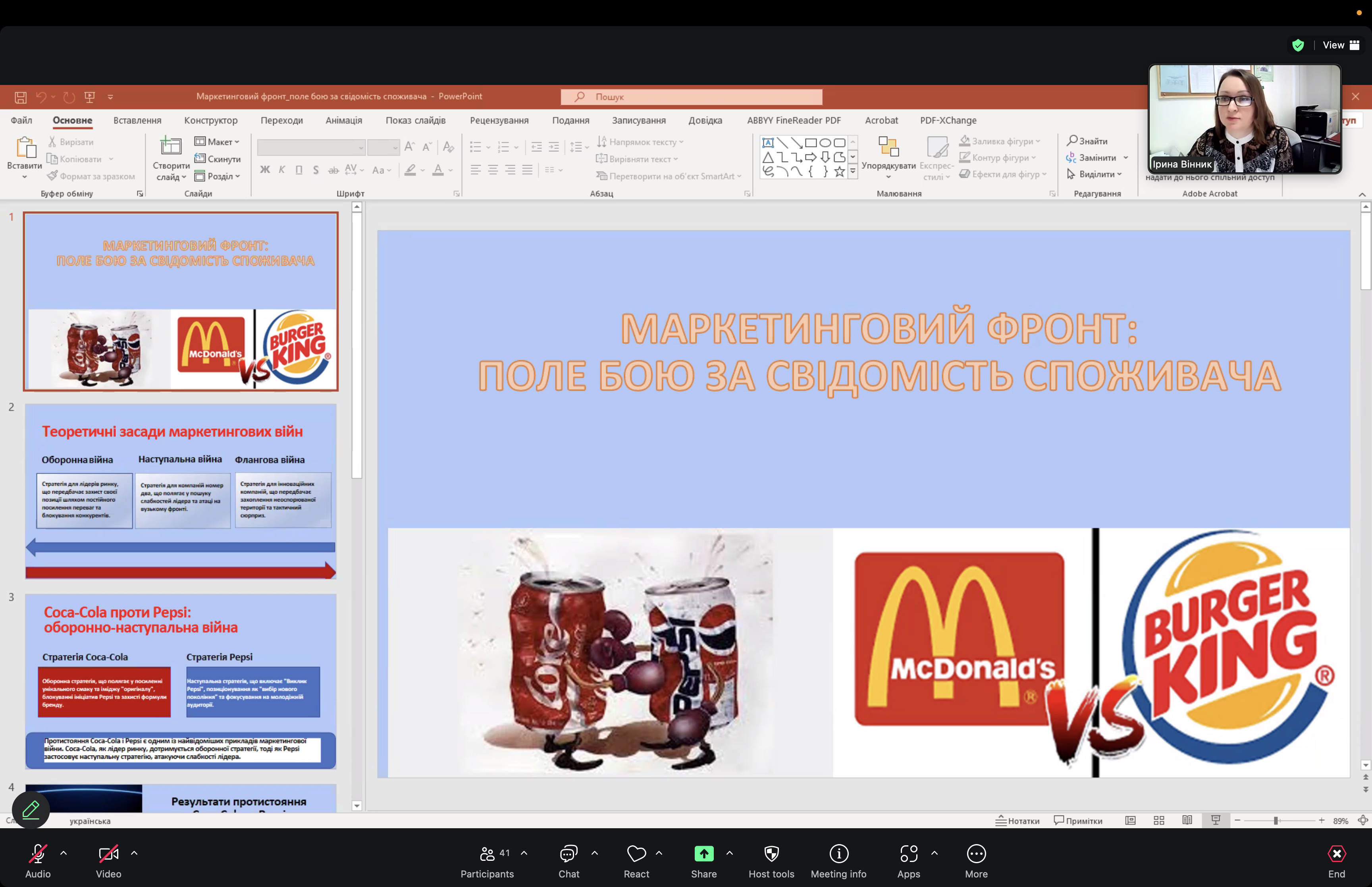The width and height of the screenshot is (1372, 887).
Task: Select slide 2 thumbnail about Теоретичні засади
Action: point(180,491)
